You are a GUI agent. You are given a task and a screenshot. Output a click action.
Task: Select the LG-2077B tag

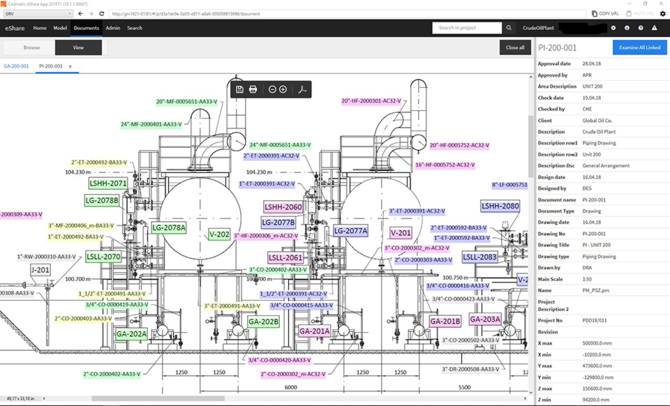[x=278, y=223]
